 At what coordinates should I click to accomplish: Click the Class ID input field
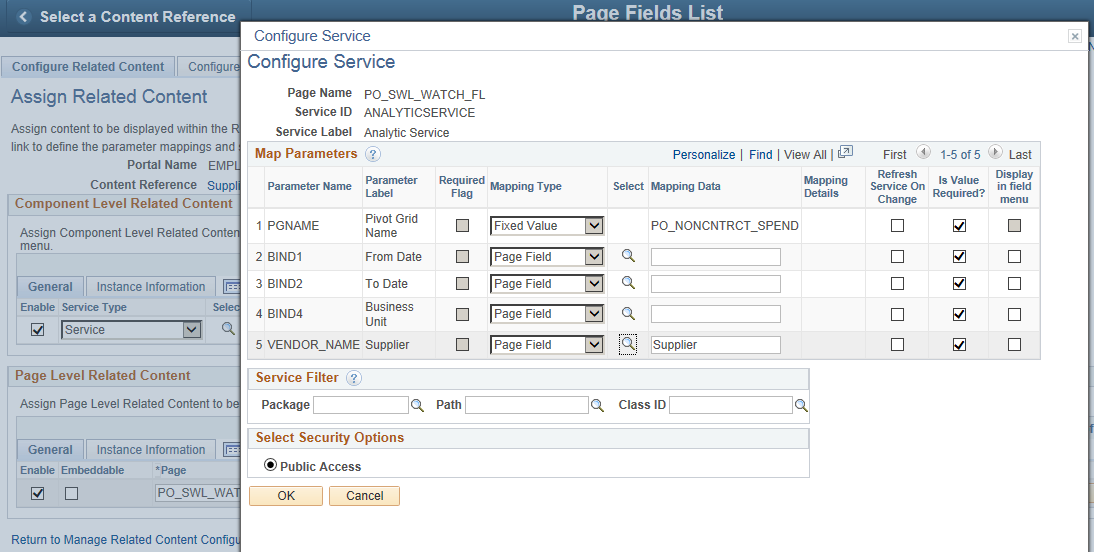(730, 405)
